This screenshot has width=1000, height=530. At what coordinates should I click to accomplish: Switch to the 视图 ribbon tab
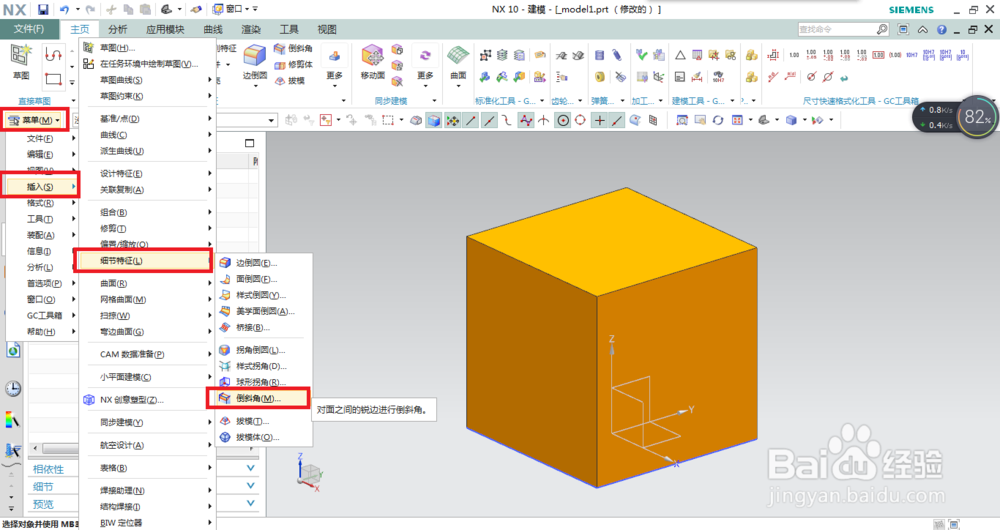point(327,29)
